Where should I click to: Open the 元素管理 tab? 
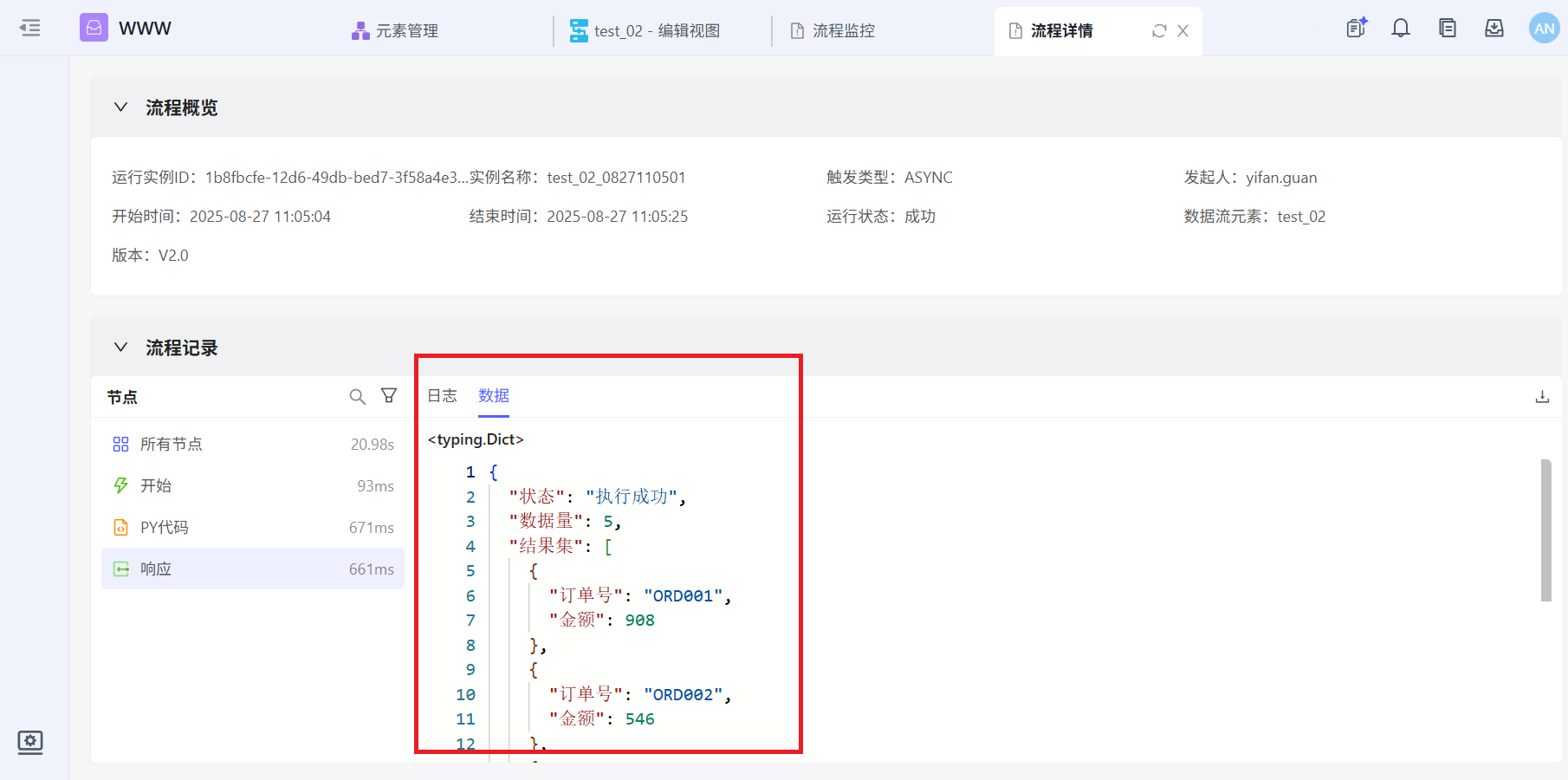click(395, 31)
